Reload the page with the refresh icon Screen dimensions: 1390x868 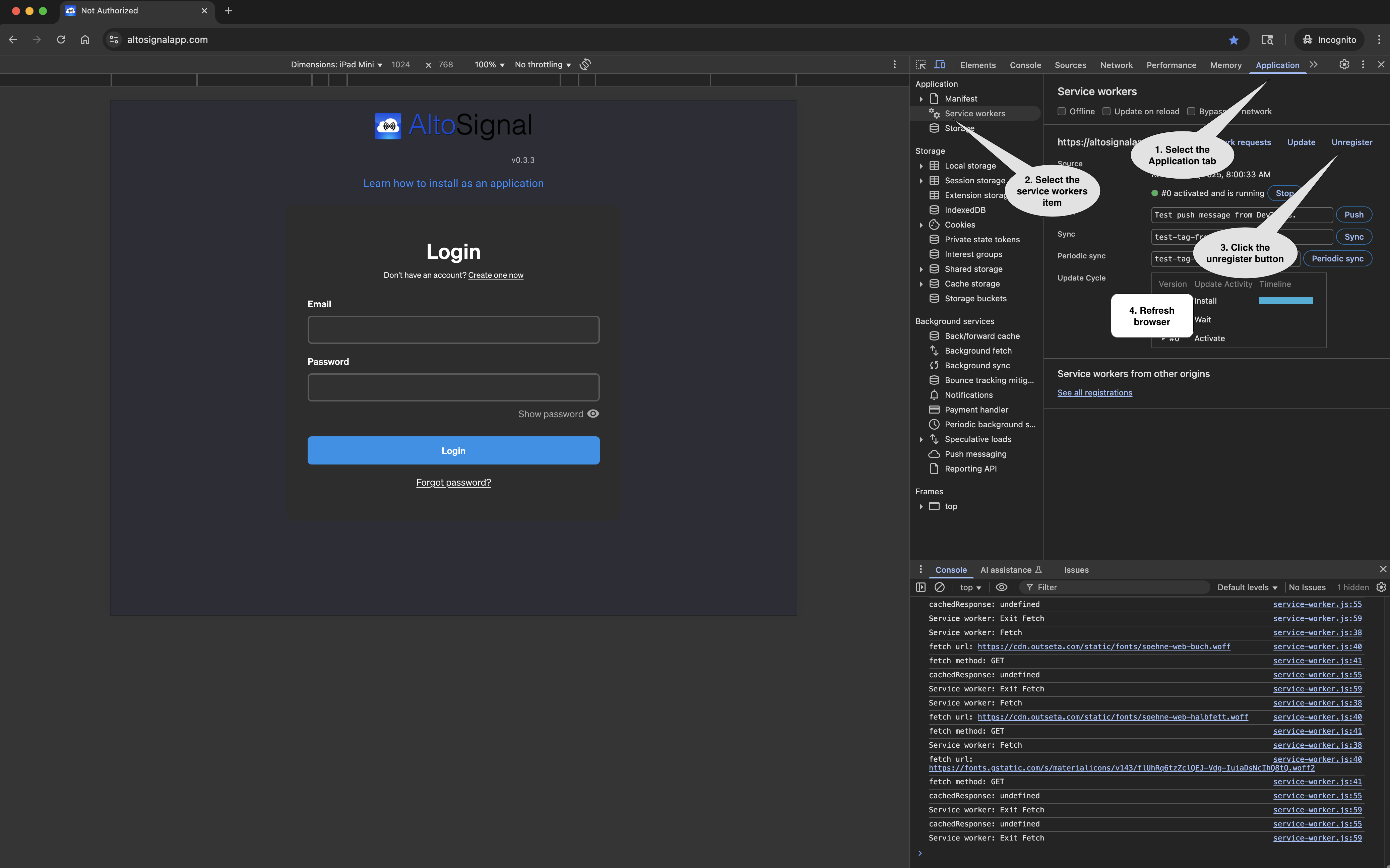(x=61, y=40)
